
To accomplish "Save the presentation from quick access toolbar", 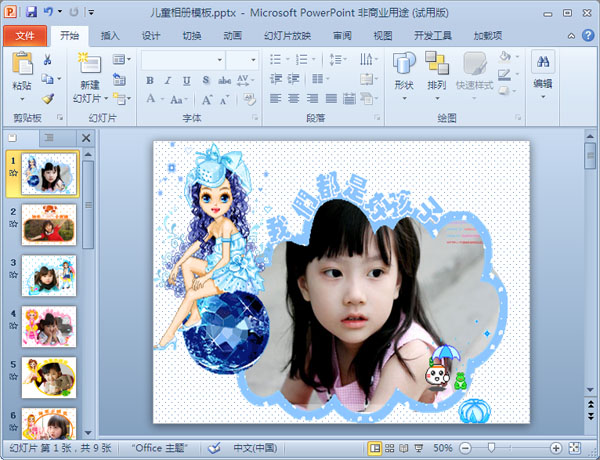I will [31, 12].
